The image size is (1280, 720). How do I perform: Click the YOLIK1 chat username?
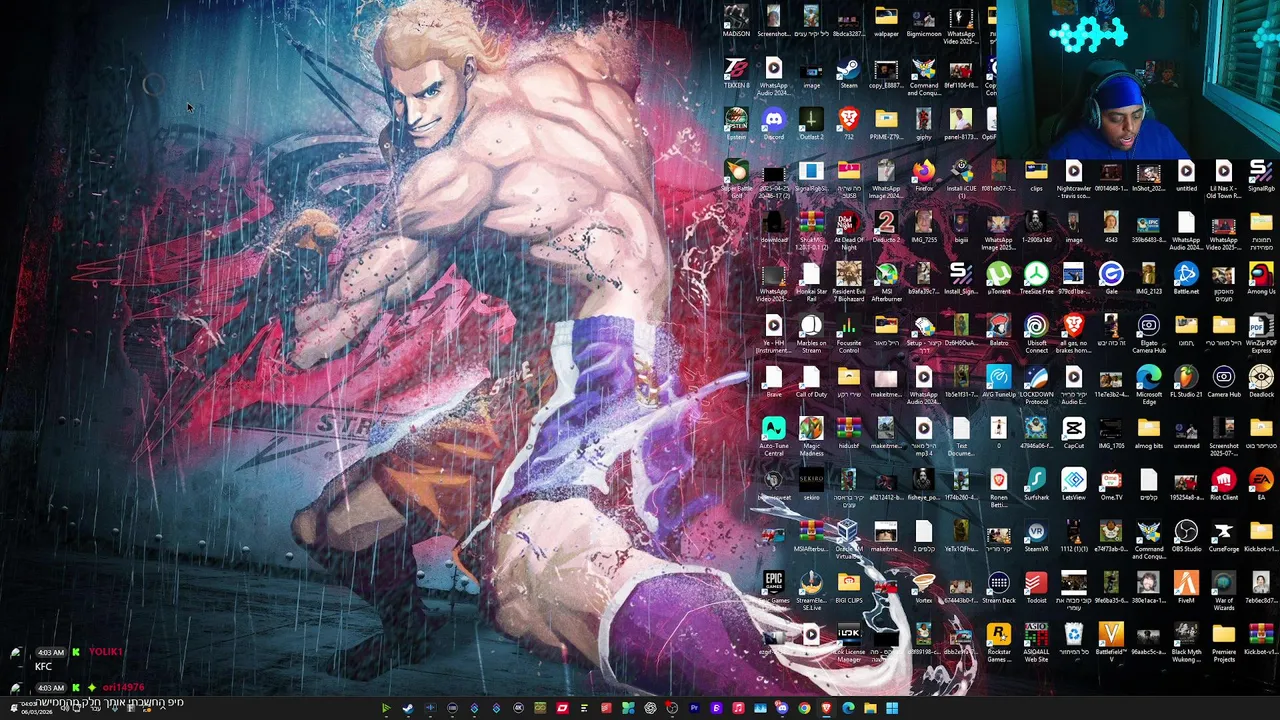[x=105, y=652]
